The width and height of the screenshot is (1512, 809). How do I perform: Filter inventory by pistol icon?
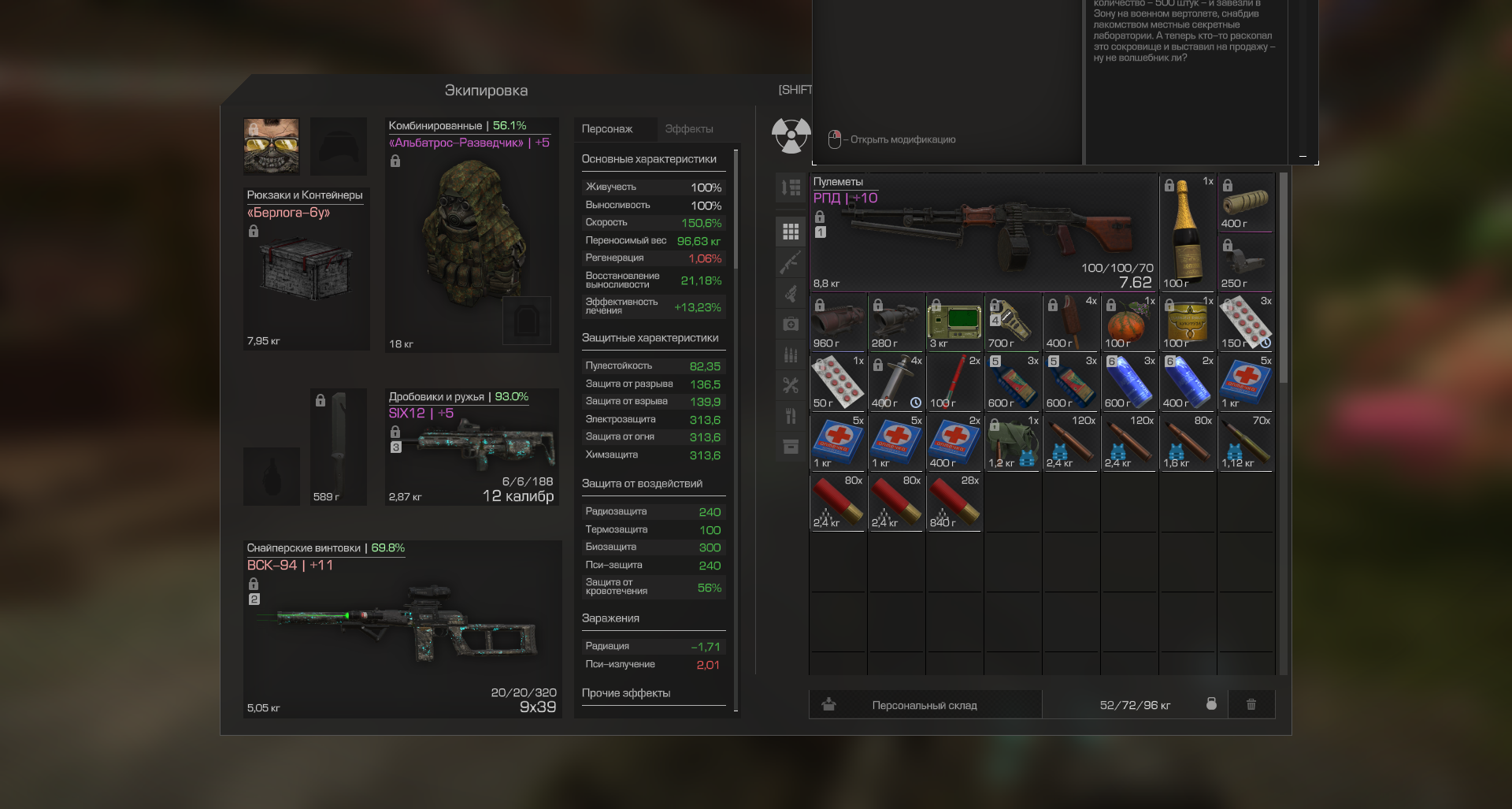(x=791, y=293)
